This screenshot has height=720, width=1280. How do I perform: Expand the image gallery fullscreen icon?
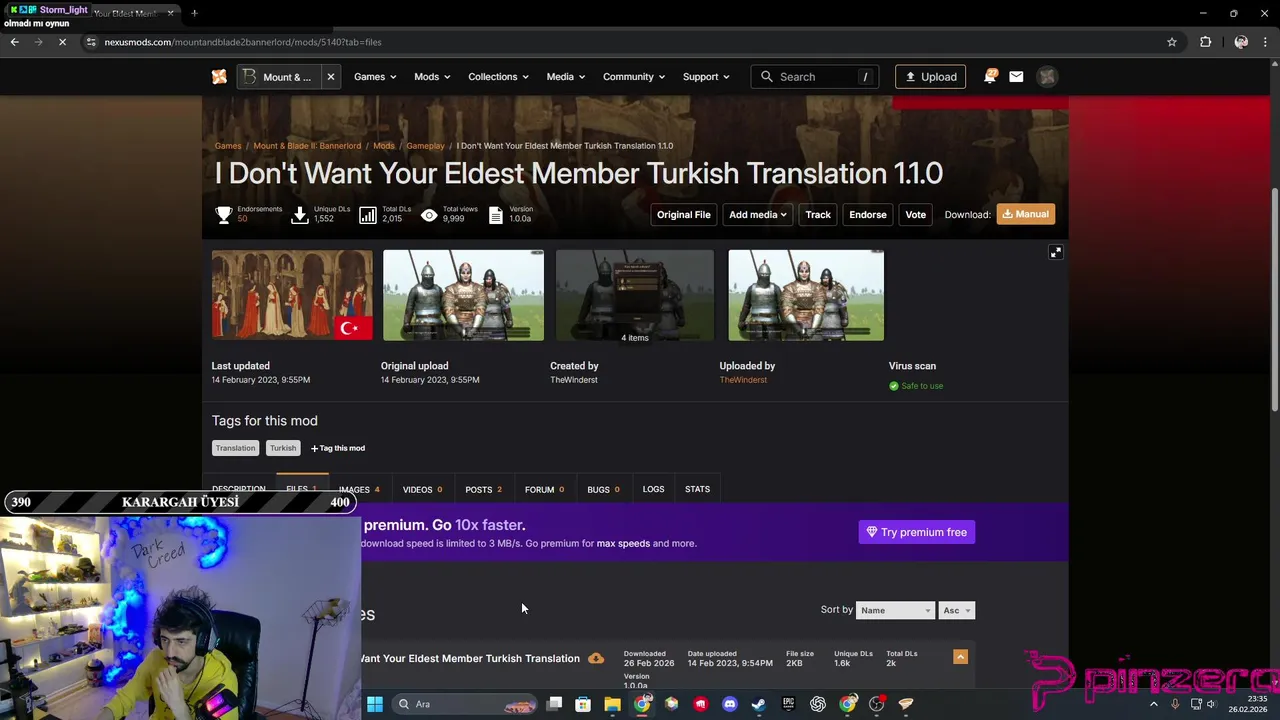[x=1055, y=252]
